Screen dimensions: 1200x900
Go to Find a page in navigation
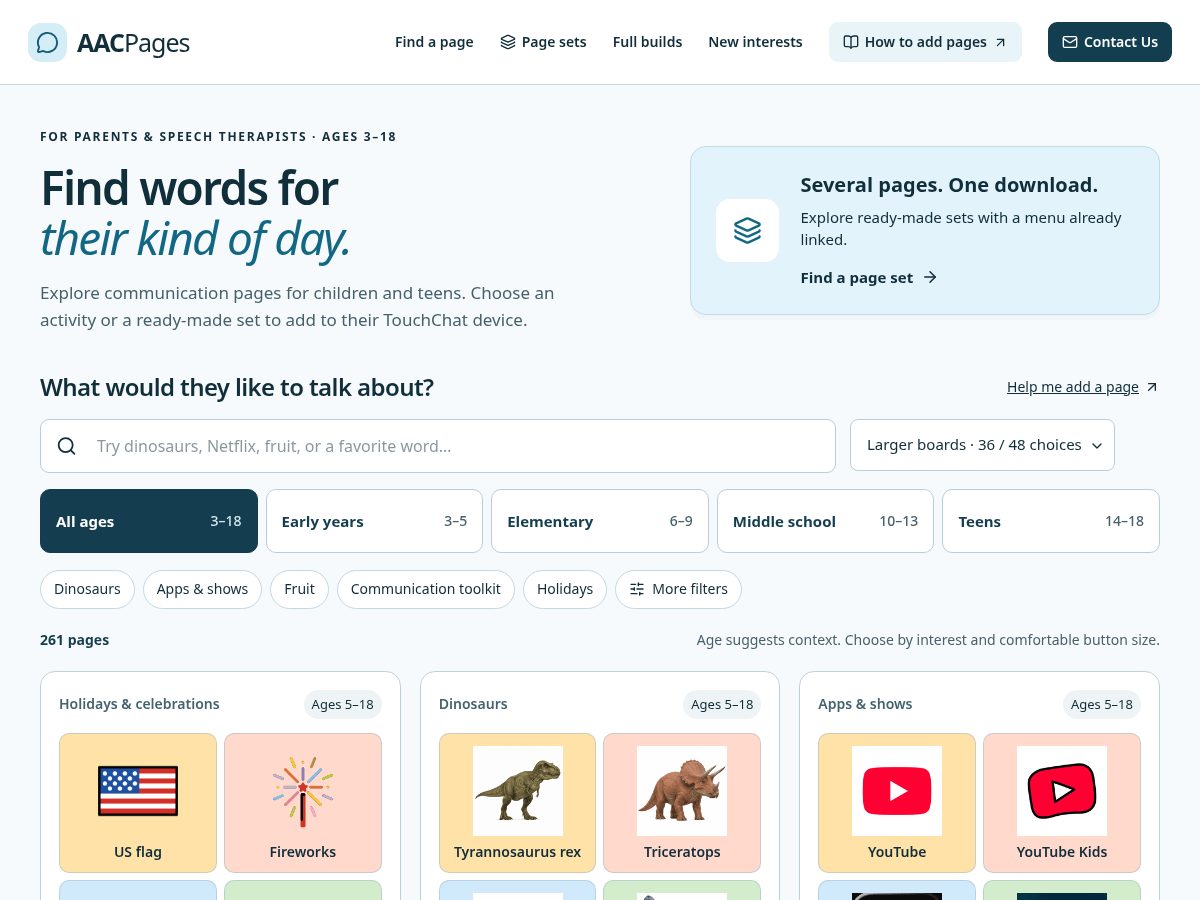(x=434, y=42)
